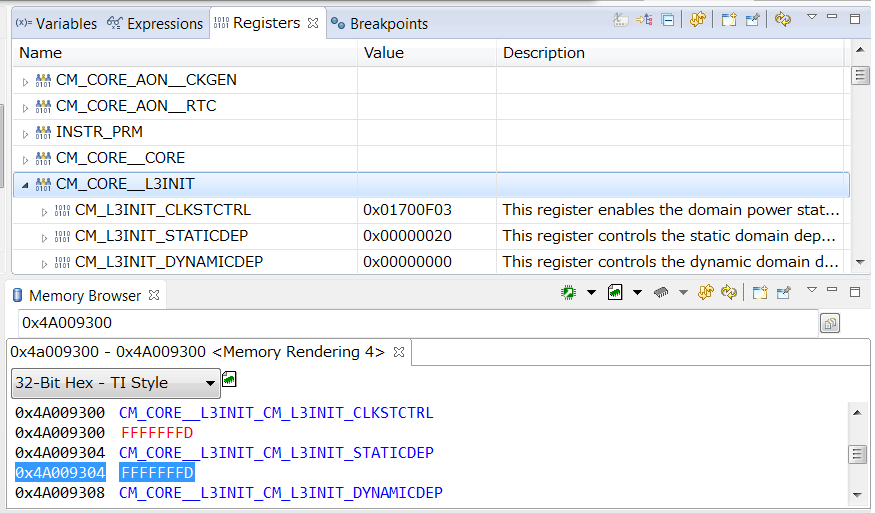The width and height of the screenshot is (875, 513).
Task: Click the memory rendering scrollbar thumb
Action: [857, 454]
